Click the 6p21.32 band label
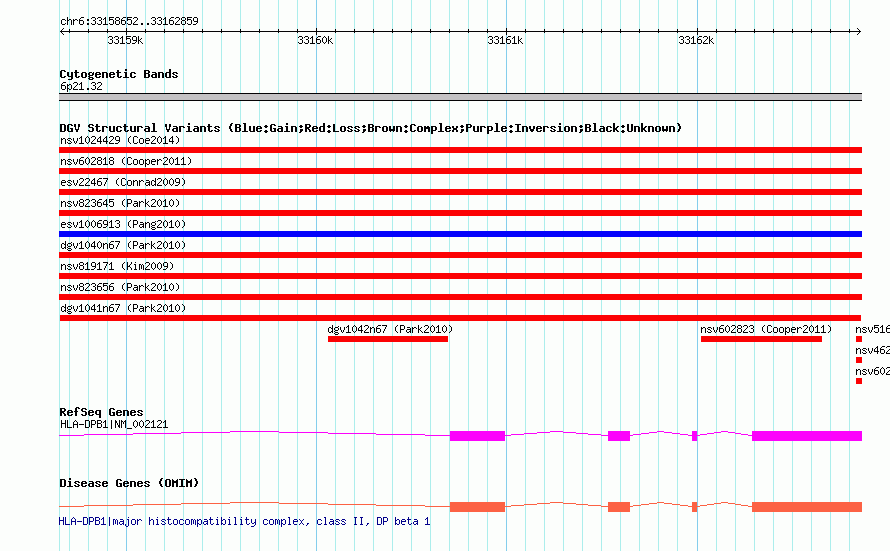Viewport: 890px width, 551px height. pyautogui.click(x=81, y=86)
